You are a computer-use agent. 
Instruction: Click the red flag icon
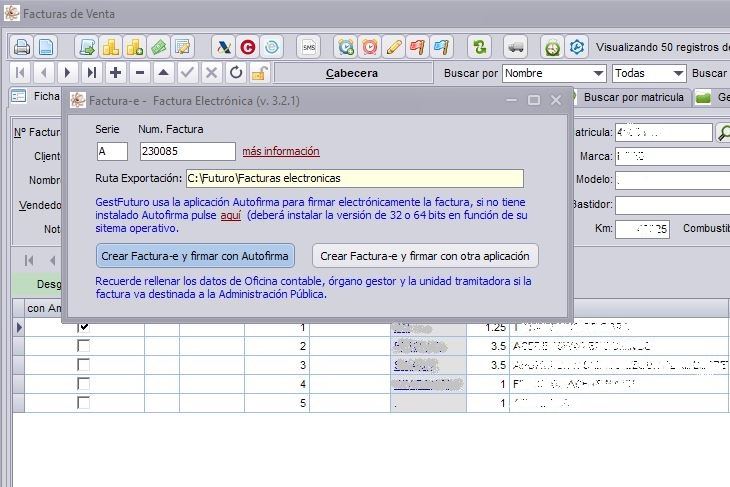[x=417, y=47]
